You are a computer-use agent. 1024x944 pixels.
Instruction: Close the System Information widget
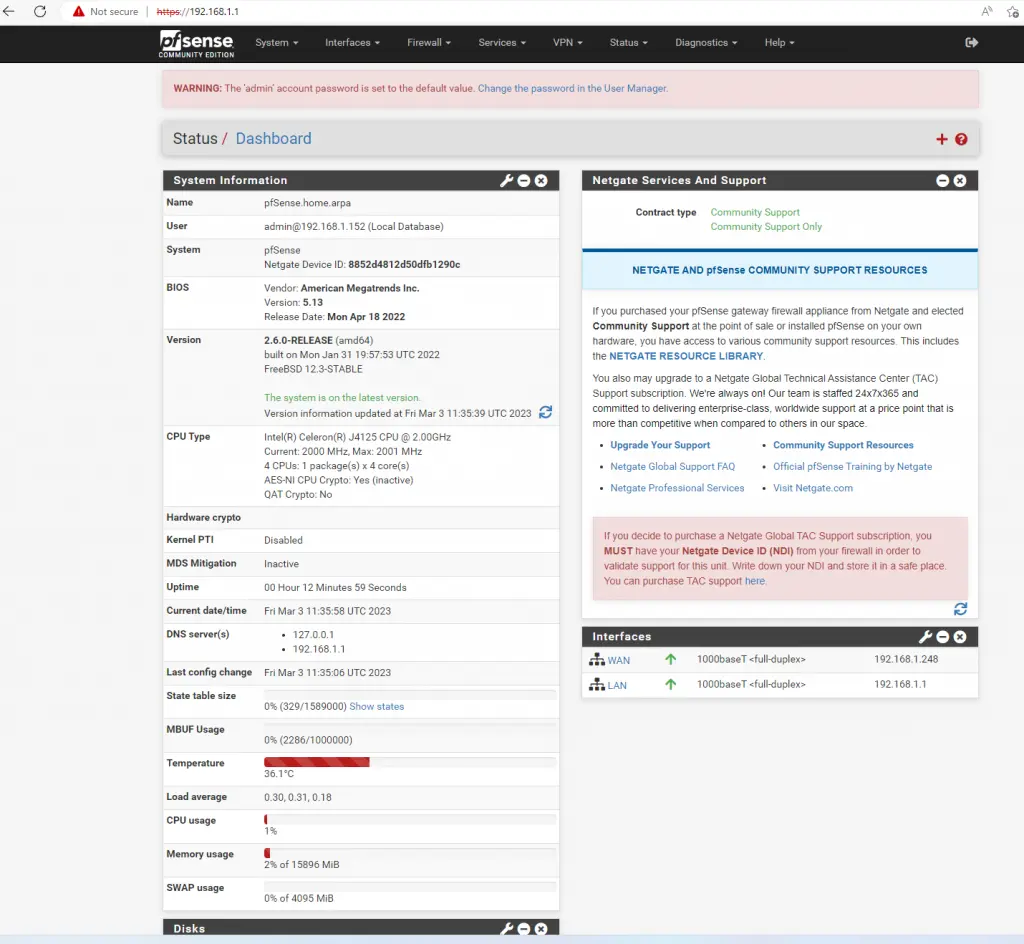(x=541, y=181)
